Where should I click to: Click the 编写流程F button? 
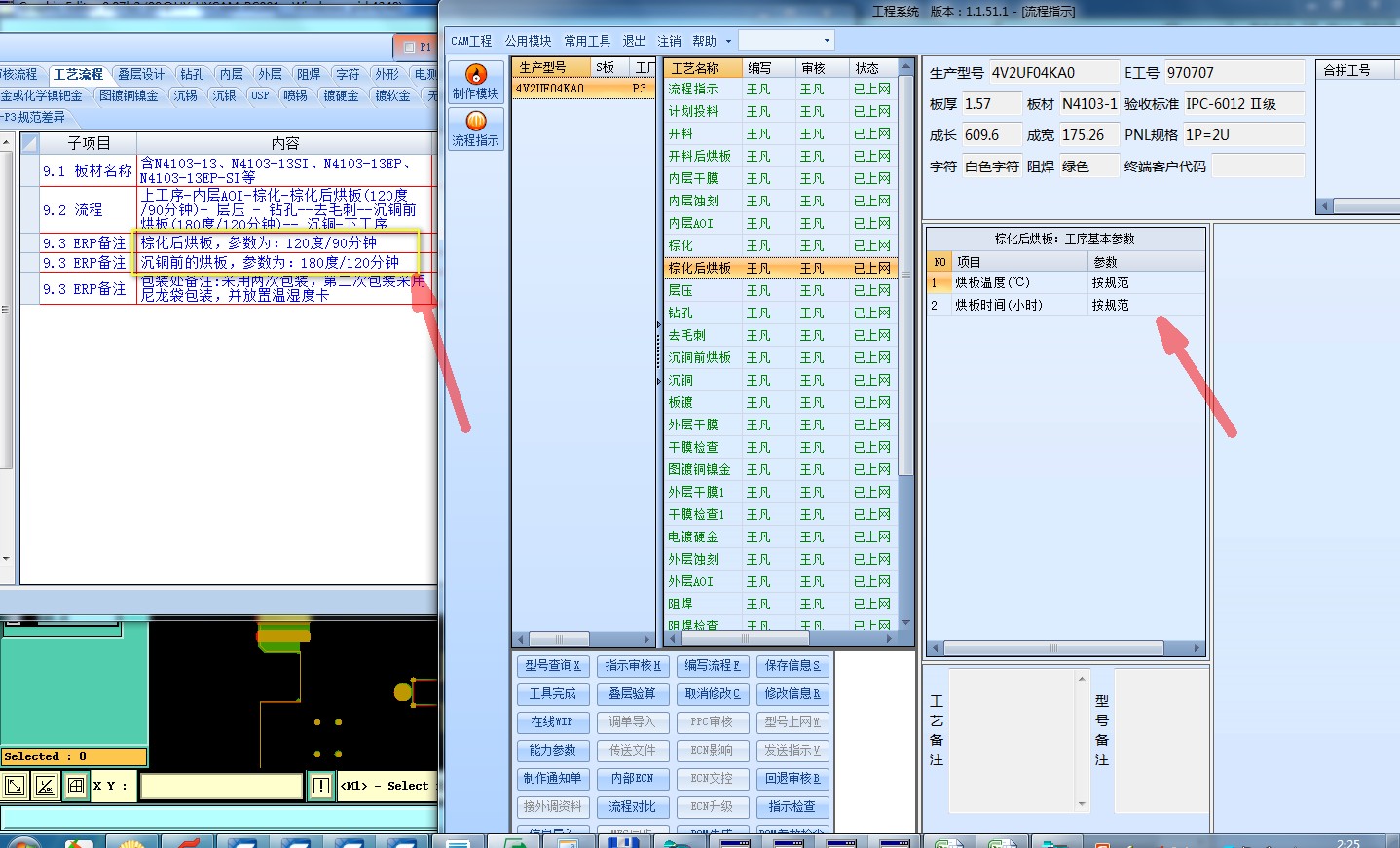(713, 666)
